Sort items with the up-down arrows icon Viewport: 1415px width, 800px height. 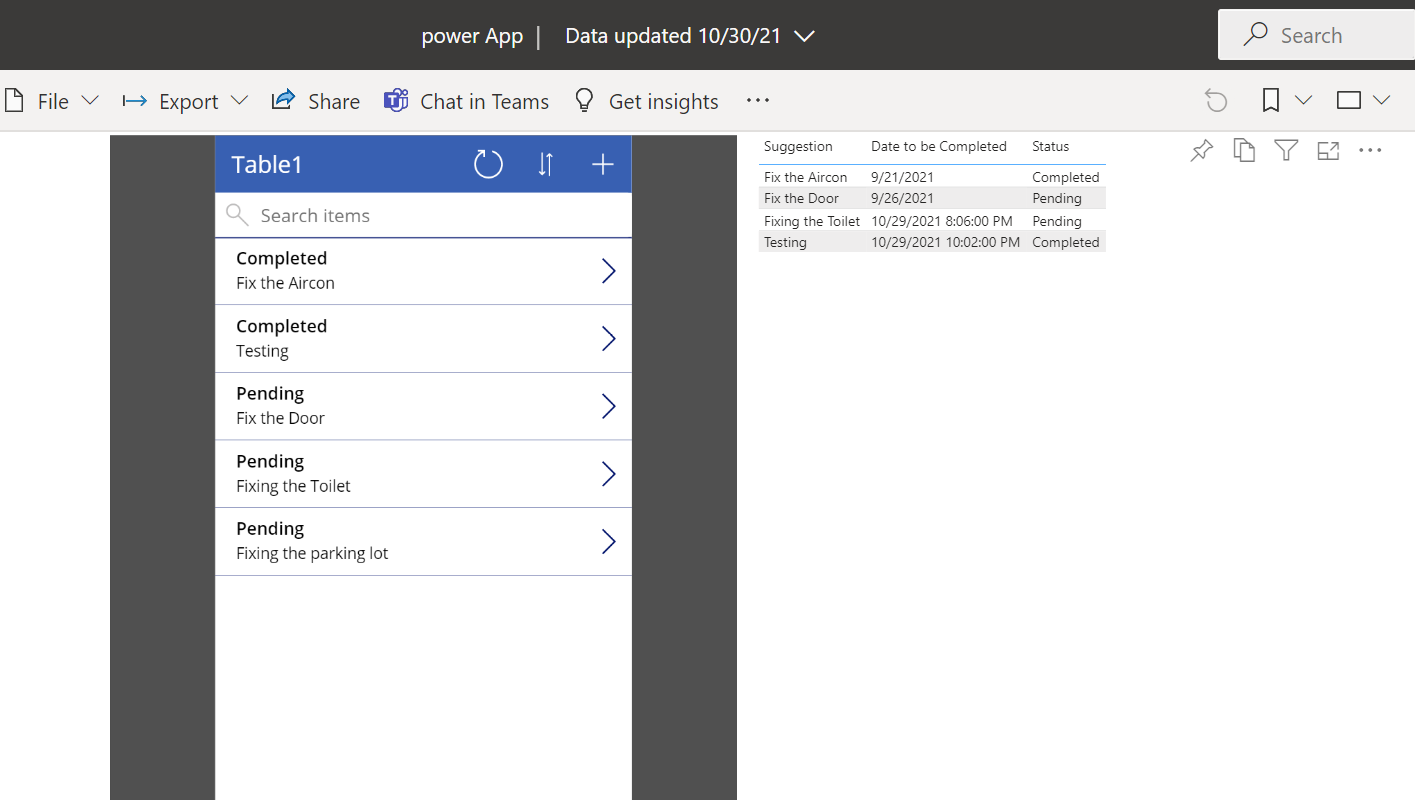tap(545, 164)
